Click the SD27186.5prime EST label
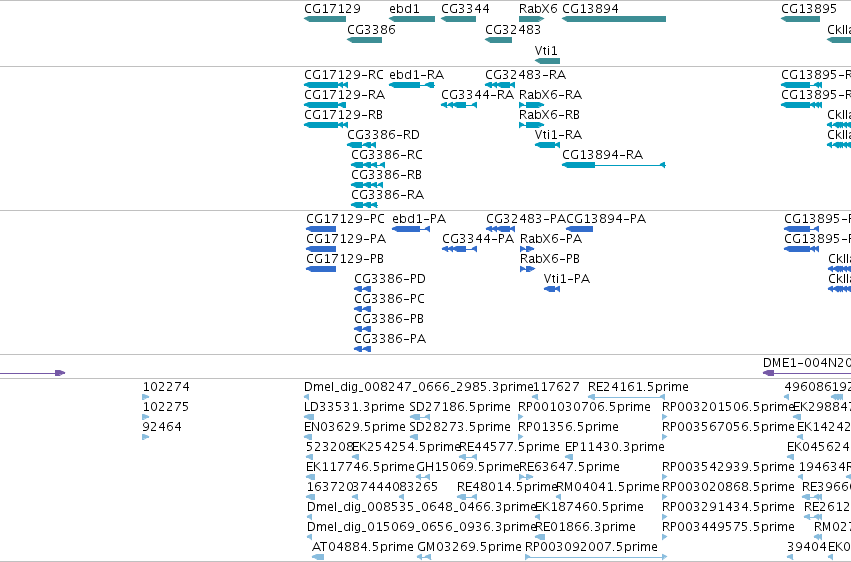The width and height of the screenshot is (851, 562). click(x=460, y=407)
